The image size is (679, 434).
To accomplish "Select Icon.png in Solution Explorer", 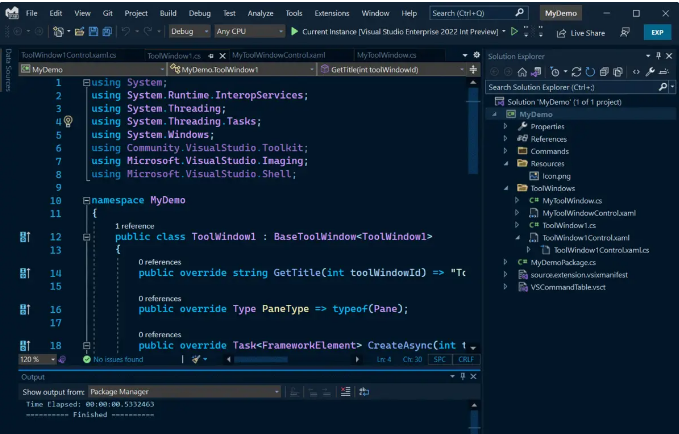I will click(x=556, y=176).
